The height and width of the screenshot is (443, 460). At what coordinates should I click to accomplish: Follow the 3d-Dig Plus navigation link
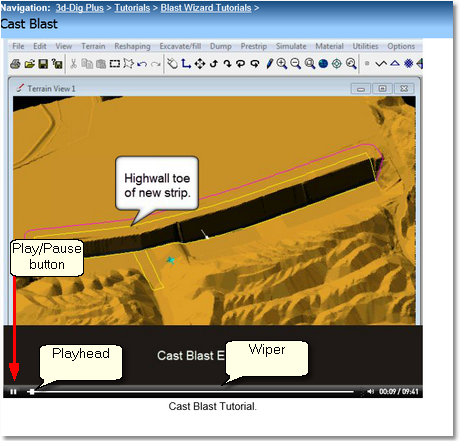(x=80, y=8)
